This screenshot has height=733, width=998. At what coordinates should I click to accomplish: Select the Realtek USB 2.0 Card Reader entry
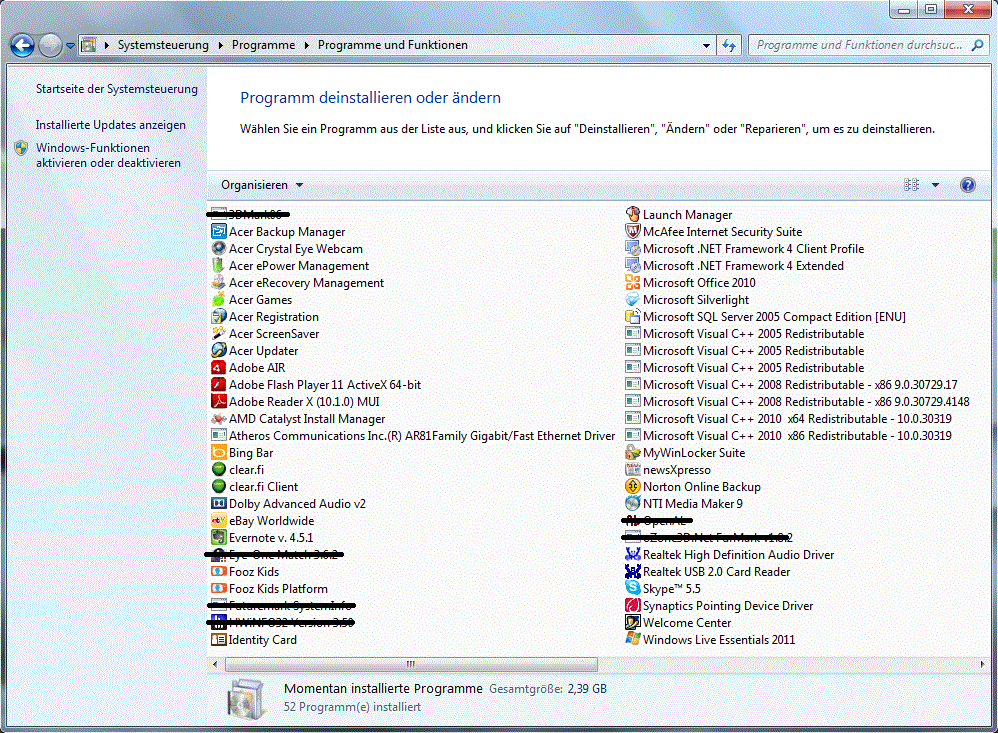coord(708,571)
